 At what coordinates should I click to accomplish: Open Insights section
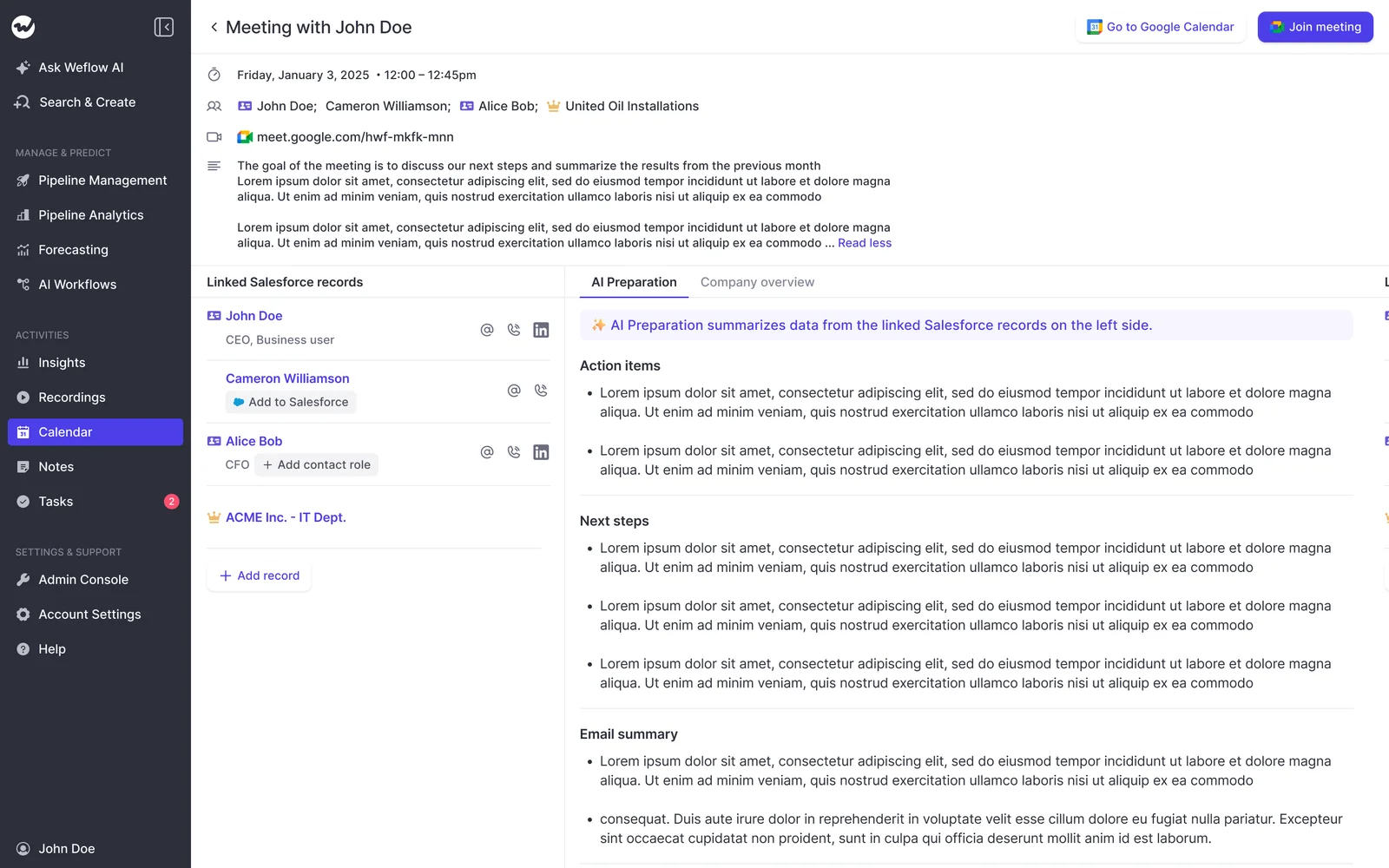click(x=95, y=363)
